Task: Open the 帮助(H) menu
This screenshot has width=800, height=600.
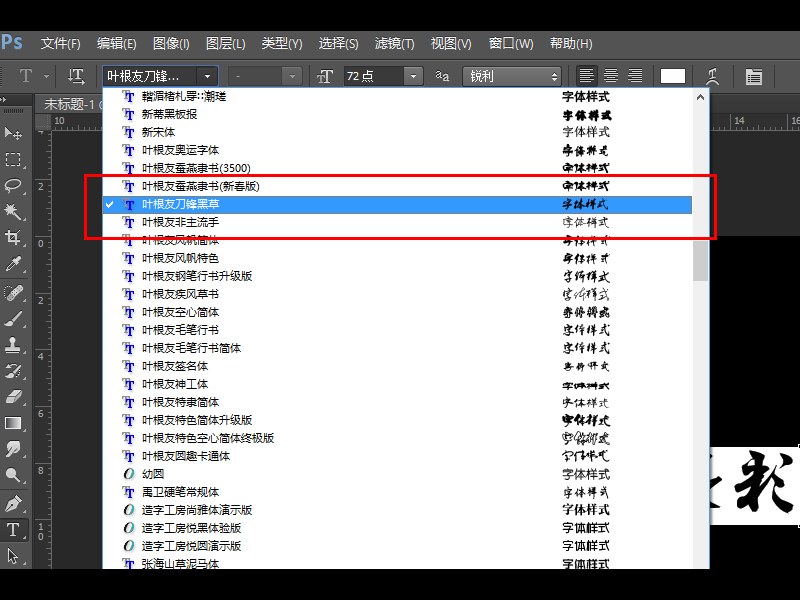Action: point(571,44)
